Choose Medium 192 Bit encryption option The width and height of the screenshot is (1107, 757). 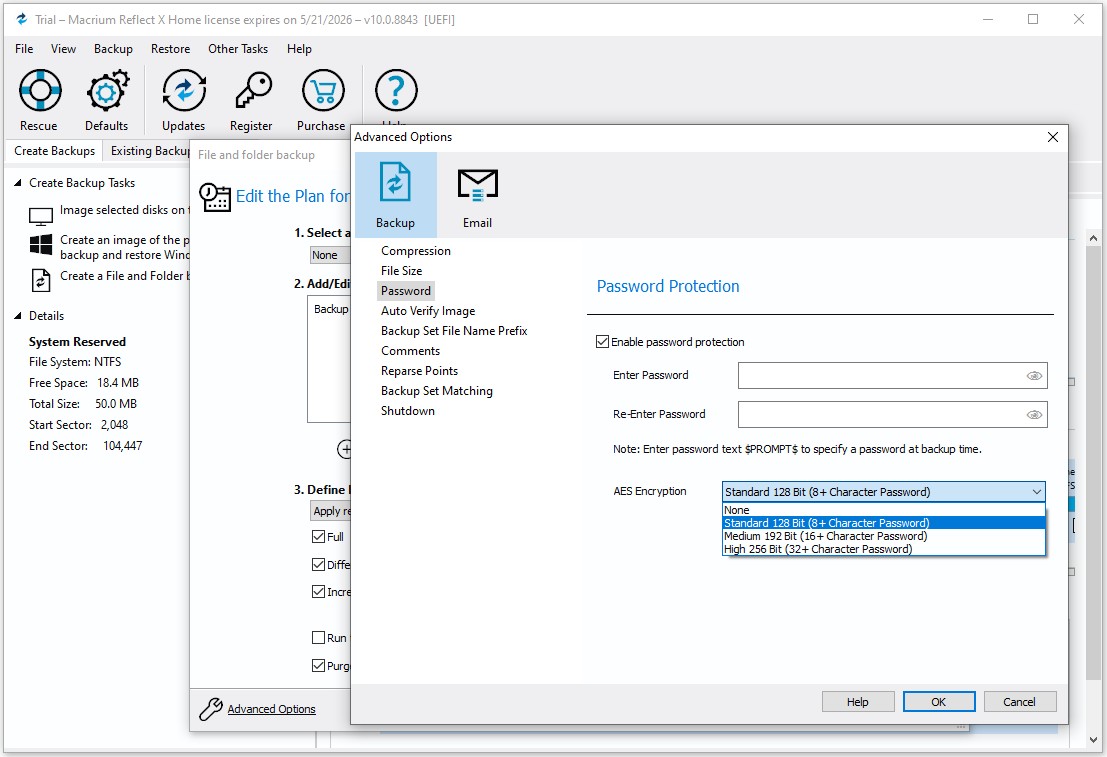tap(883, 536)
